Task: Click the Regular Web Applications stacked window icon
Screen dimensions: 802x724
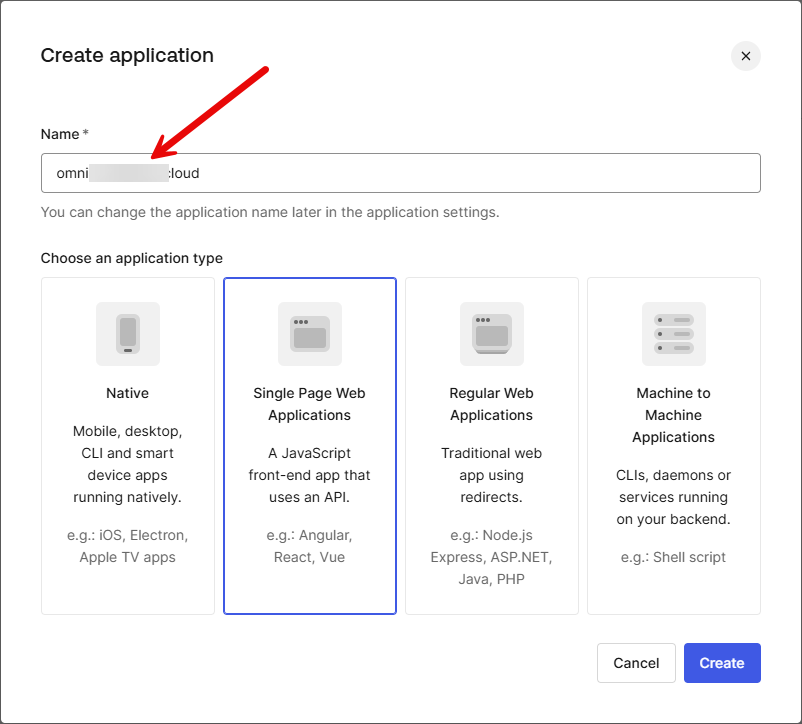Action: tap(492, 333)
